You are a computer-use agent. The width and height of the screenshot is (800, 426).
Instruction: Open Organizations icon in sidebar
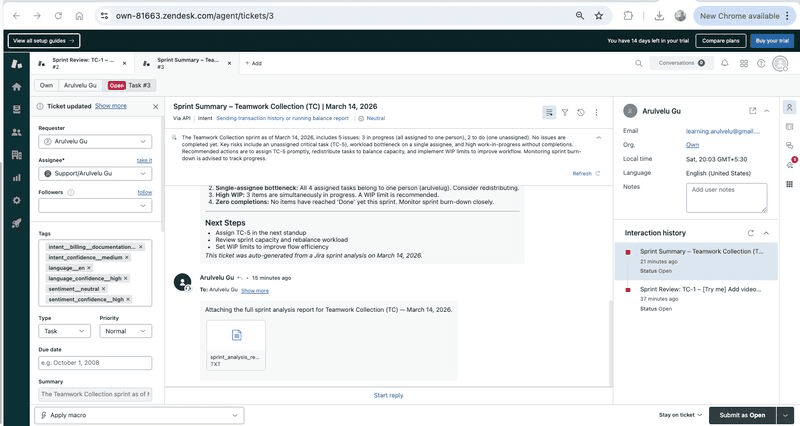16,155
